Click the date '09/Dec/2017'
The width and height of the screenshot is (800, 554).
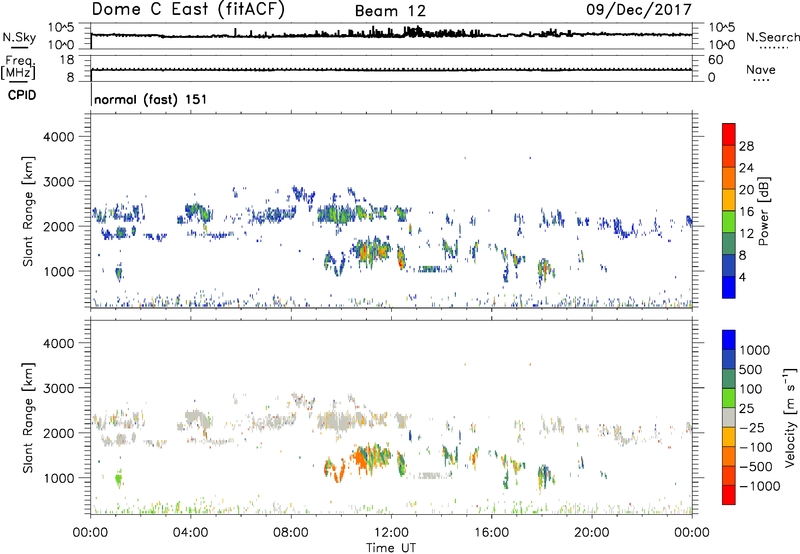tap(639, 9)
